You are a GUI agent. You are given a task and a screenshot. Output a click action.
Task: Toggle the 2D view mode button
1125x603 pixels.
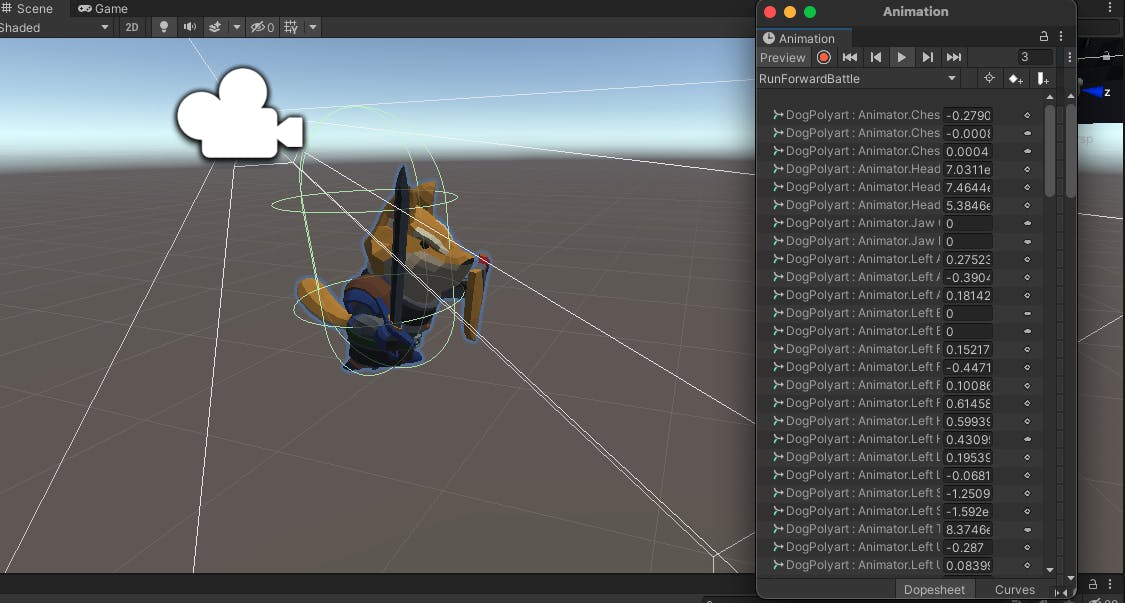[x=131, y=27]
